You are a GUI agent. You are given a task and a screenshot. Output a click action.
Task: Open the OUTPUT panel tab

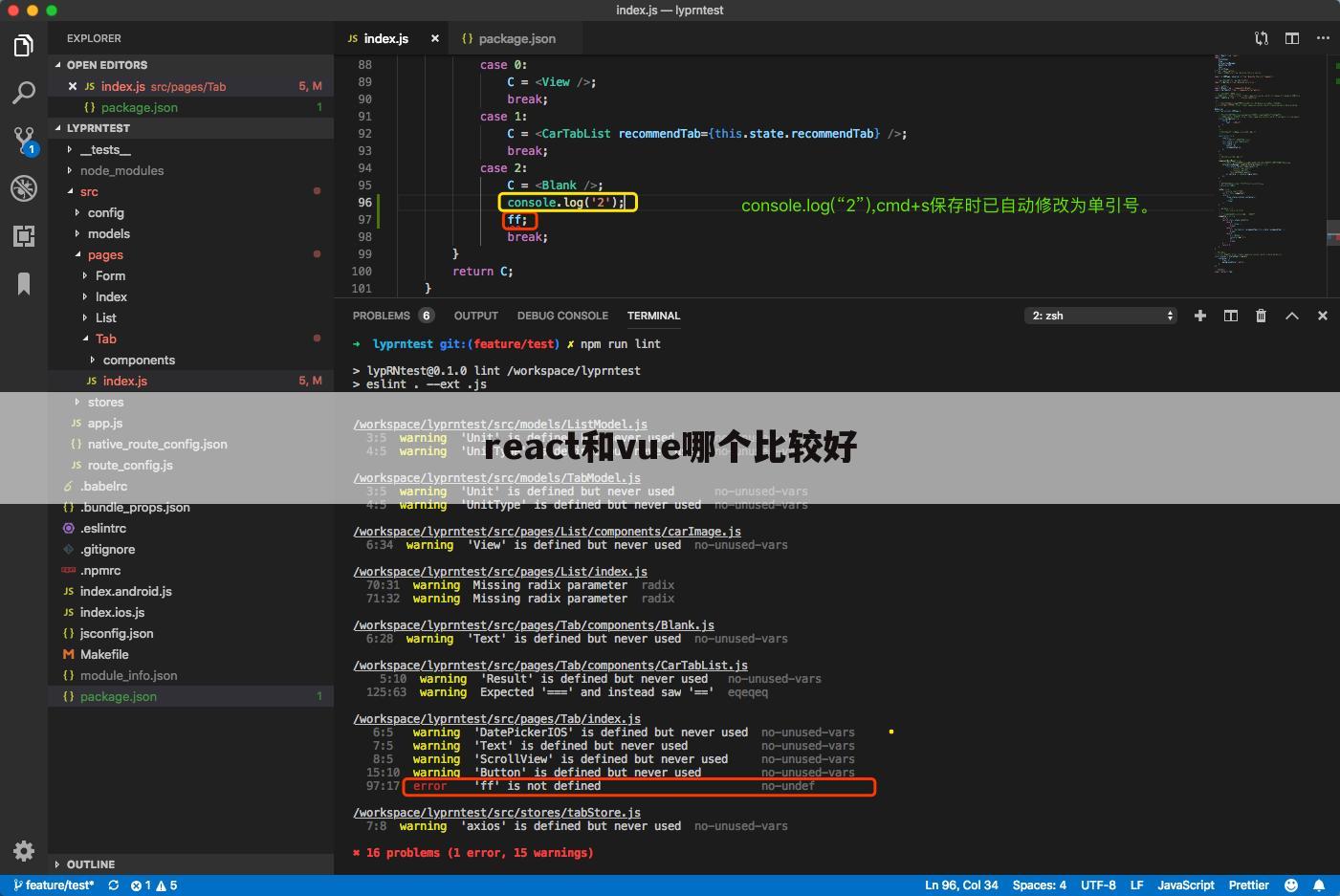(476, 316)
